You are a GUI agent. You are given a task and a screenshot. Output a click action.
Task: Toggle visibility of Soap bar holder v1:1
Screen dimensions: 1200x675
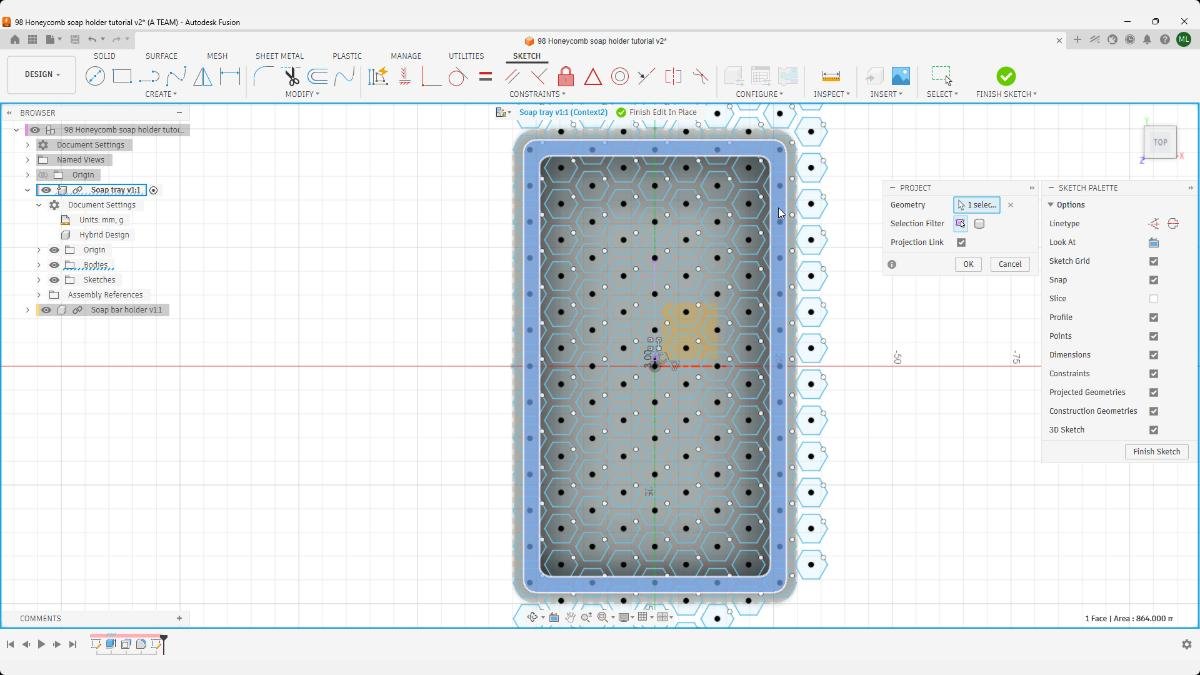46,310
